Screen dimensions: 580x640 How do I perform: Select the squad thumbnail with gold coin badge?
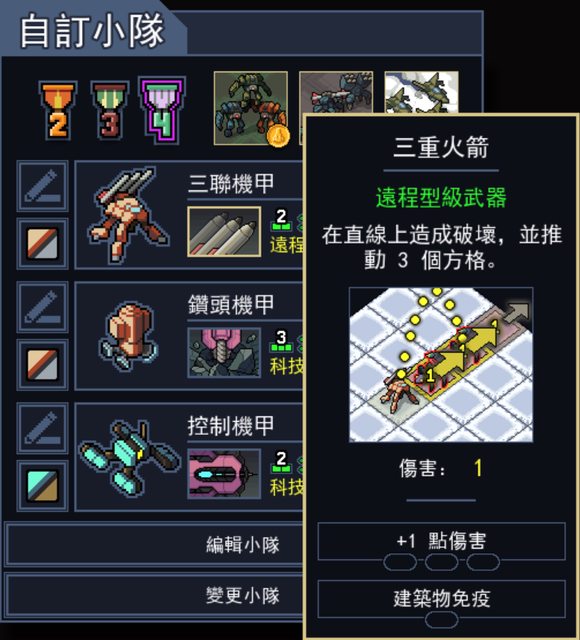tap(251, 108)
